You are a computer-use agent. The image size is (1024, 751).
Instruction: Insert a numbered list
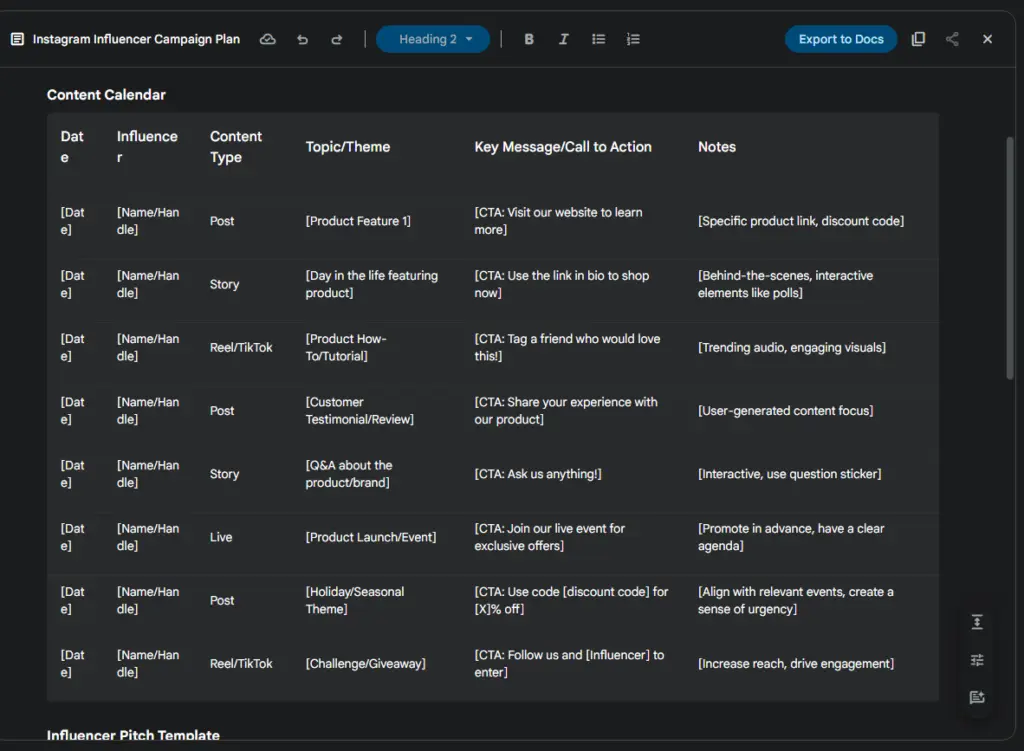[633, 39]
